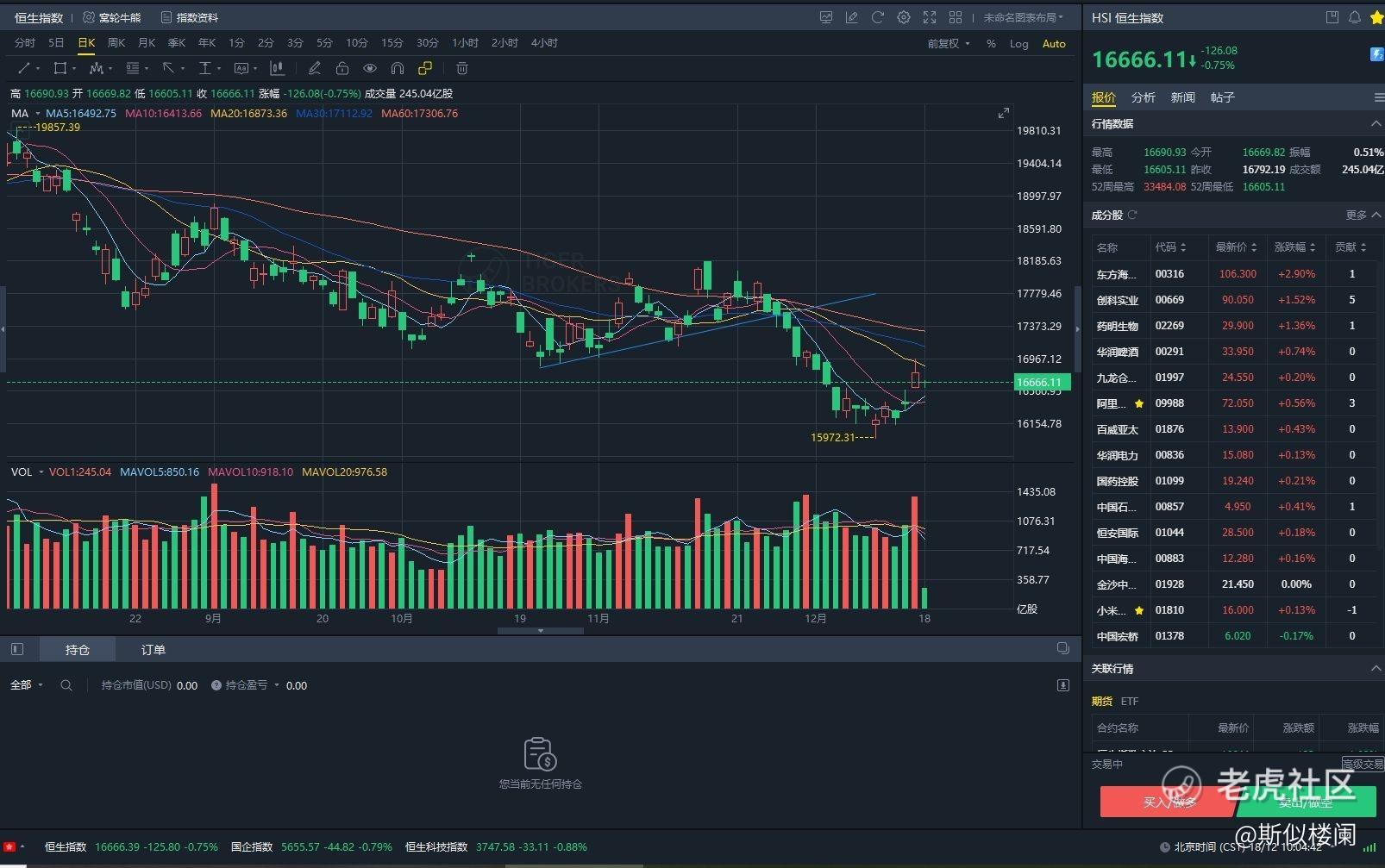This screenshot has width=1385, height=868.
Task: Click the bell alert icon for HSI
Action: click(1355, 17)
